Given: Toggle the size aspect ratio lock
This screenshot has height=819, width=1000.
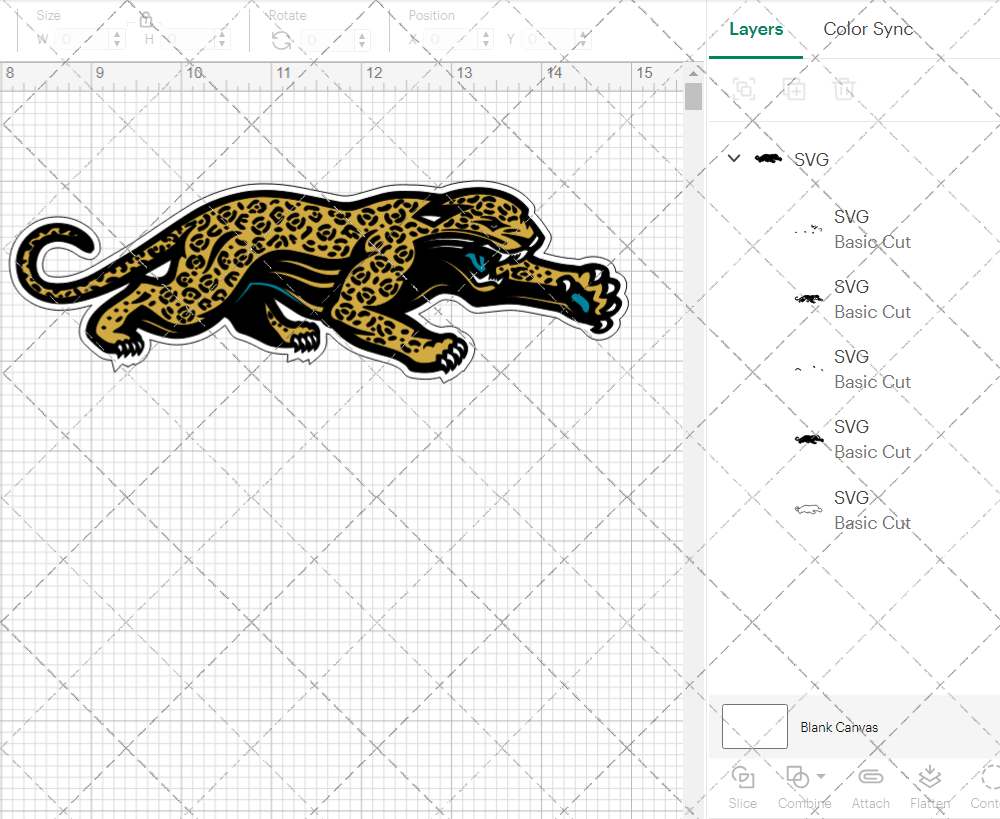Looking at the screenshot, I should point(146,21).
